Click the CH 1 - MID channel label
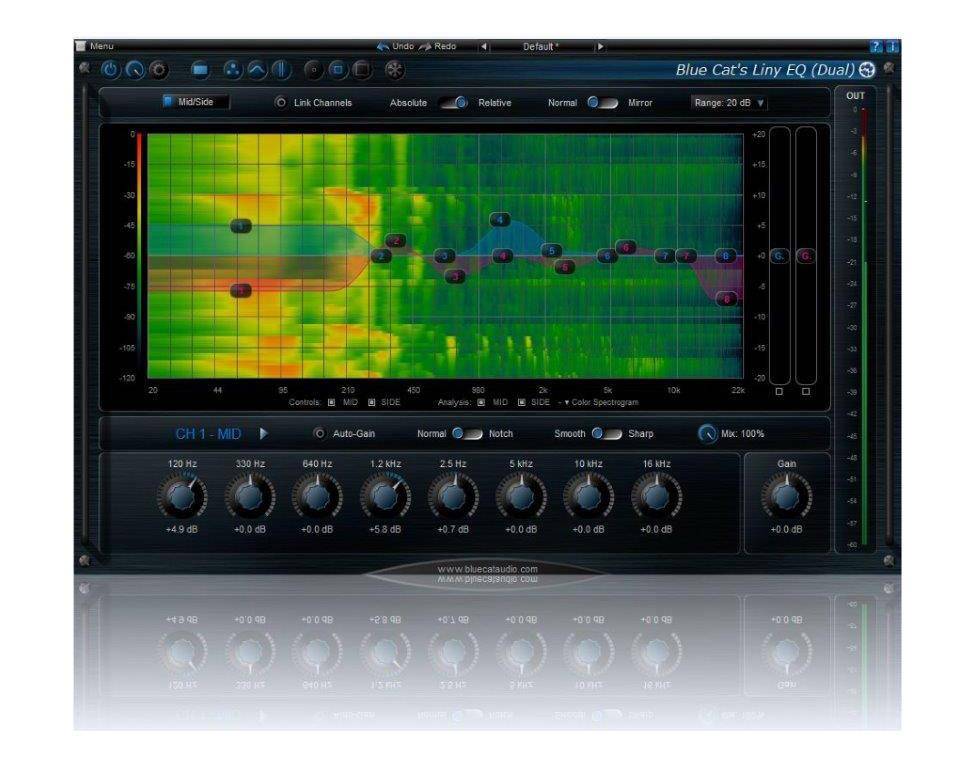Screen dimensions: 963x768 208,434
